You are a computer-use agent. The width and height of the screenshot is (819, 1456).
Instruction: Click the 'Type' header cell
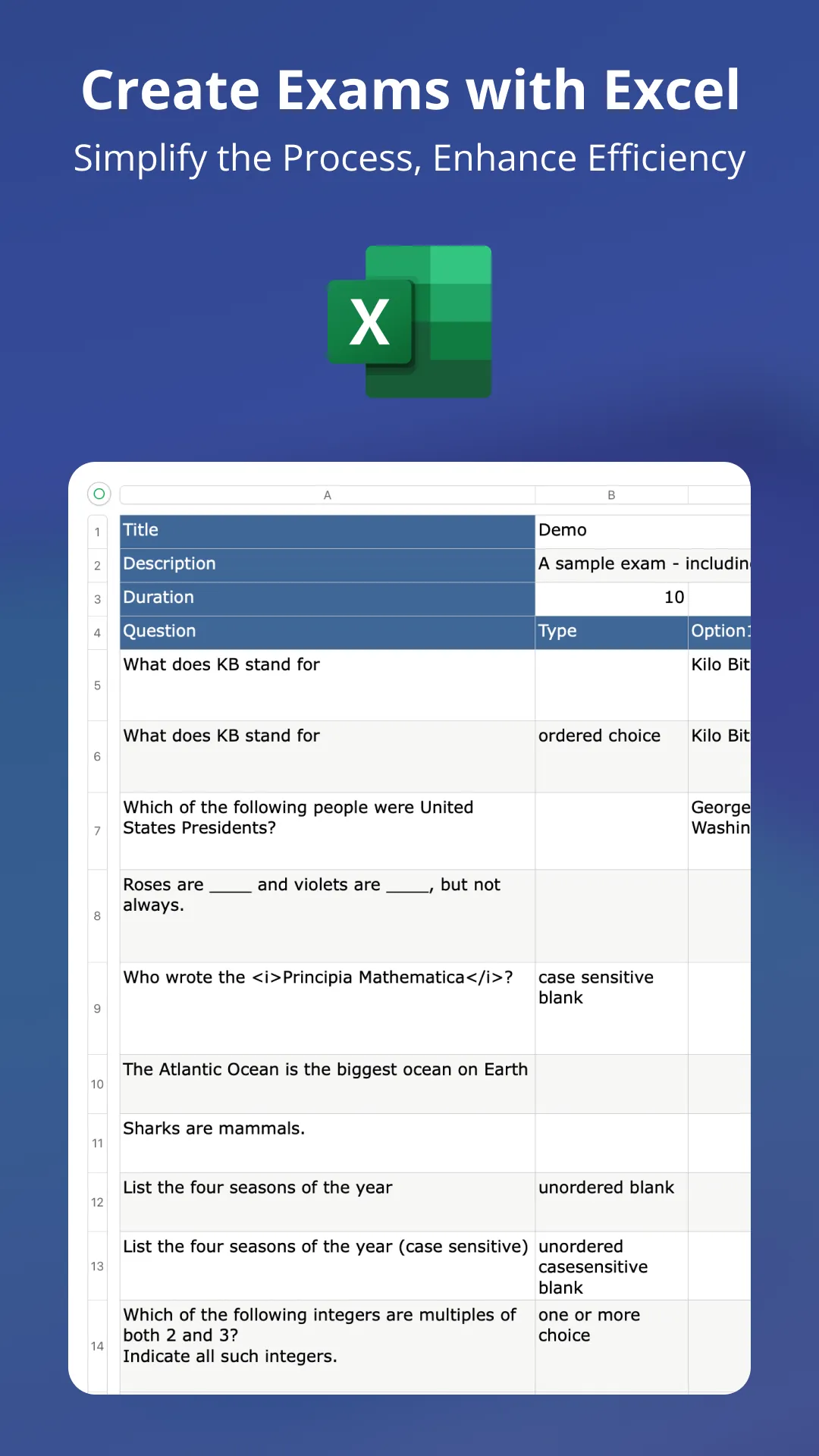[611, 632]
